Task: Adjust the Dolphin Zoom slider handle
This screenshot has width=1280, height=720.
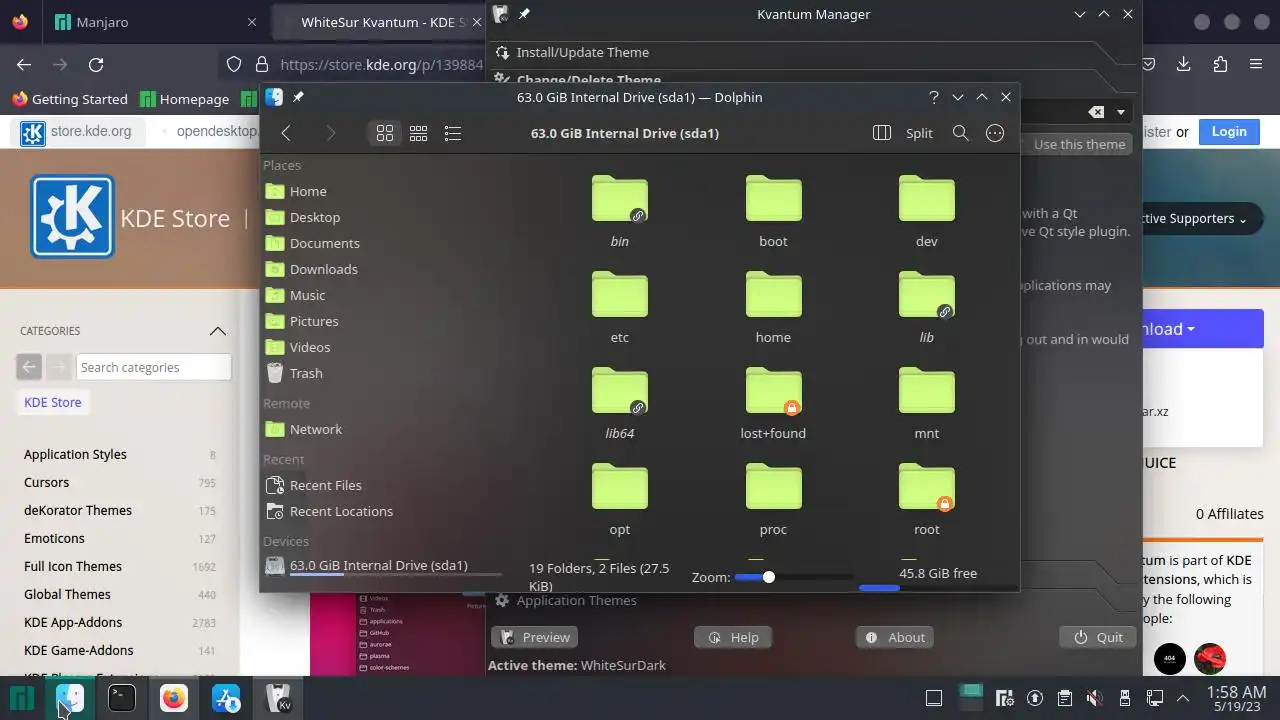Action: pos(768,577)
